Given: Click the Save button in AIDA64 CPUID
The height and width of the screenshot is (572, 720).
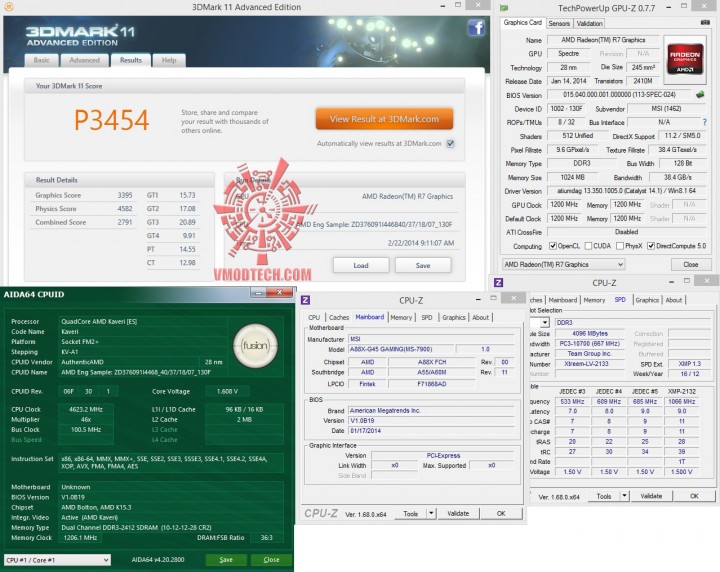Looking at the screenshot, I should click(x=226, y=560).
